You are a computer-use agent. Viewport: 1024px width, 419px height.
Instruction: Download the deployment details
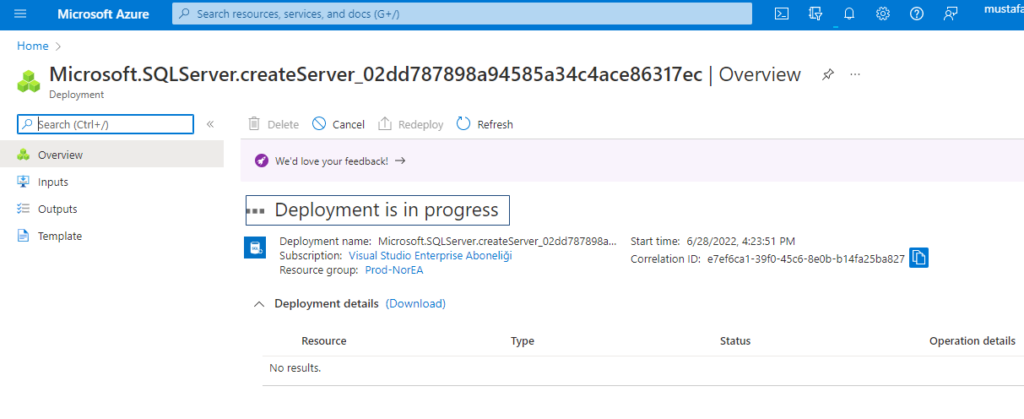click(x=415, y=303)
